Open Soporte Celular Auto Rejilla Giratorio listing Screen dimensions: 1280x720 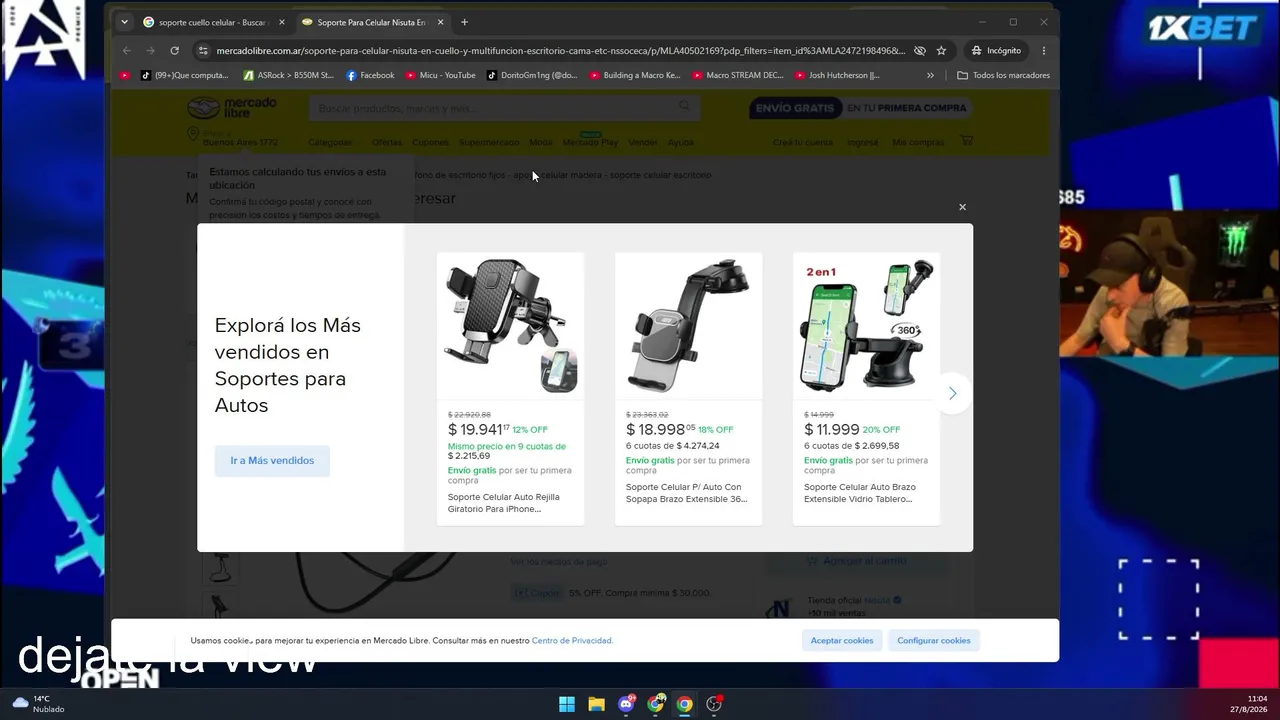click(504, 503)
